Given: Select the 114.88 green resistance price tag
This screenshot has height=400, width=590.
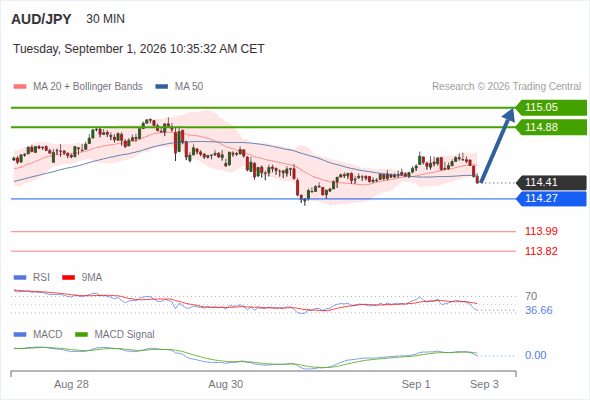Looking at the screenshot, I should [551, 127].
